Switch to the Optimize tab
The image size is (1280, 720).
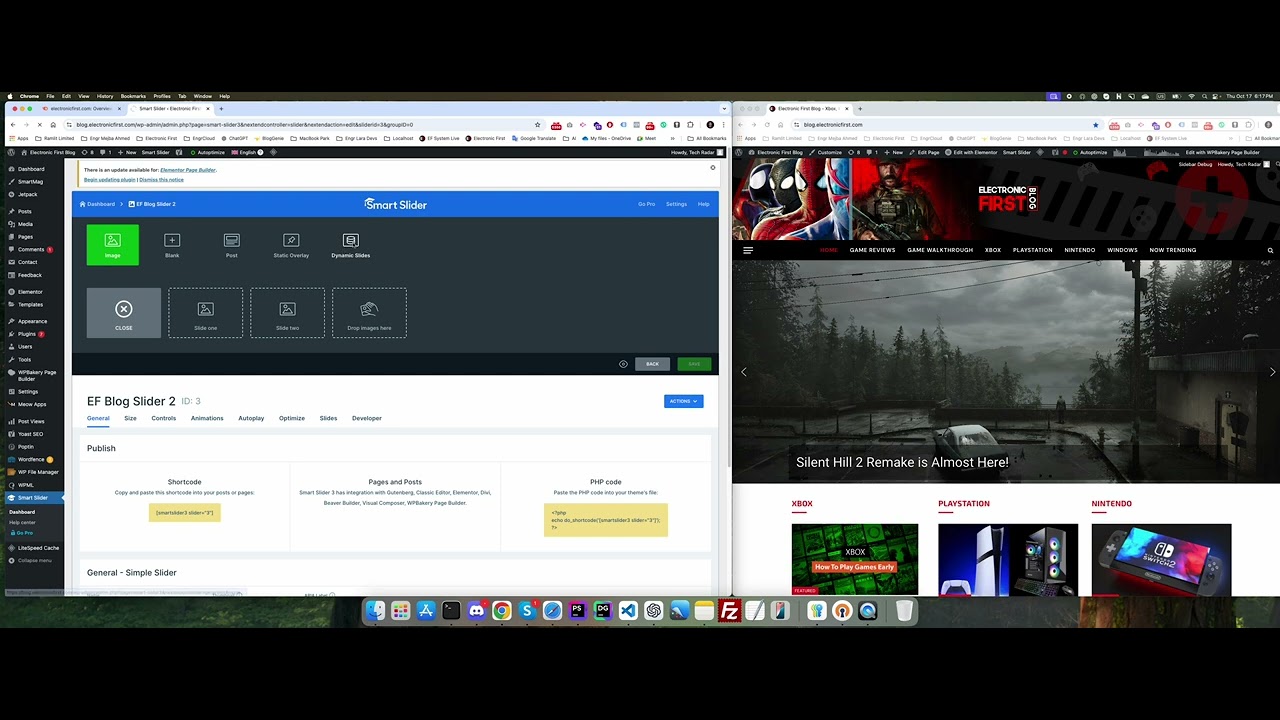pos(292,418)
